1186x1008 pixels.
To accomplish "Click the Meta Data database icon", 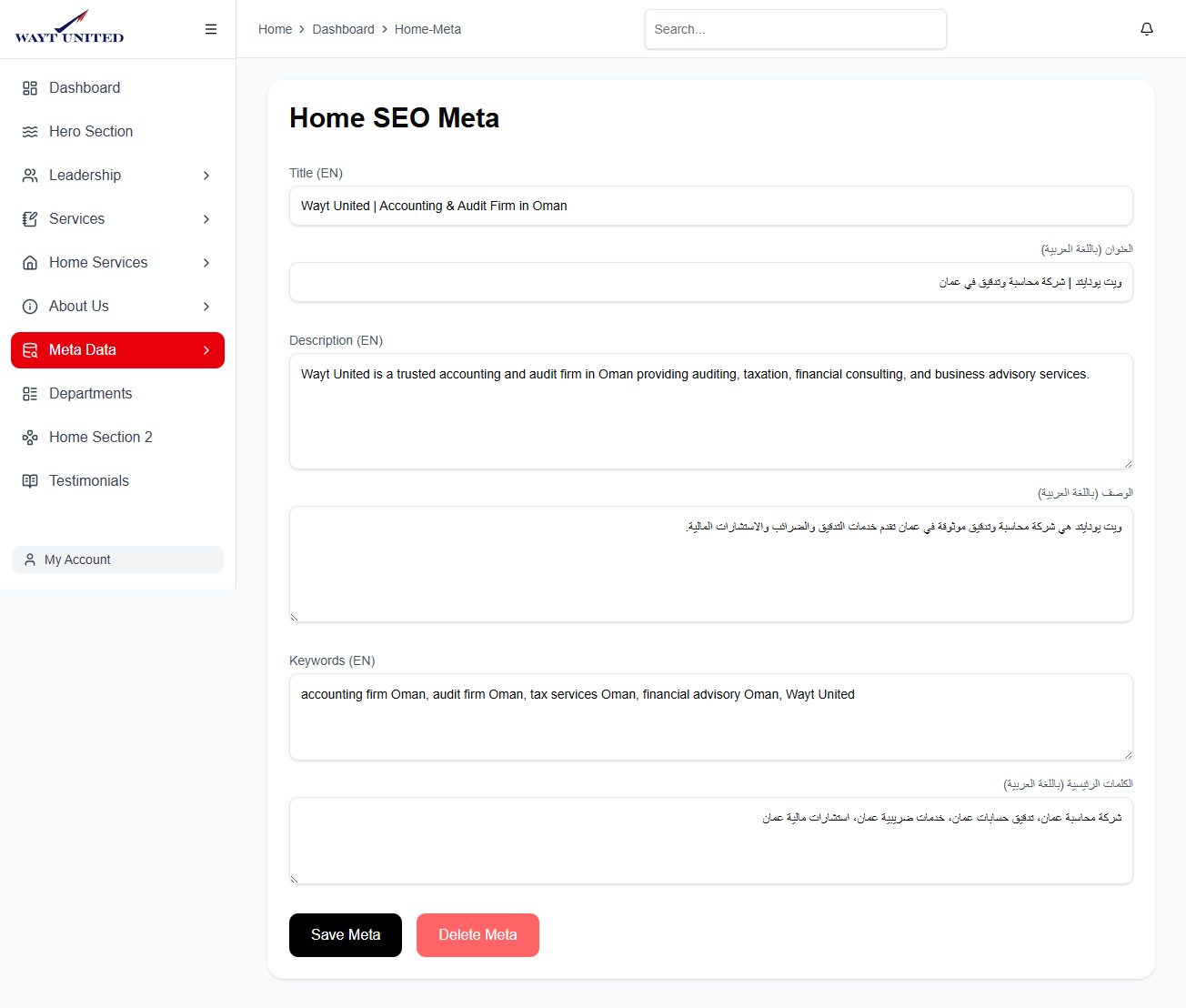I will tap(30, 350).
